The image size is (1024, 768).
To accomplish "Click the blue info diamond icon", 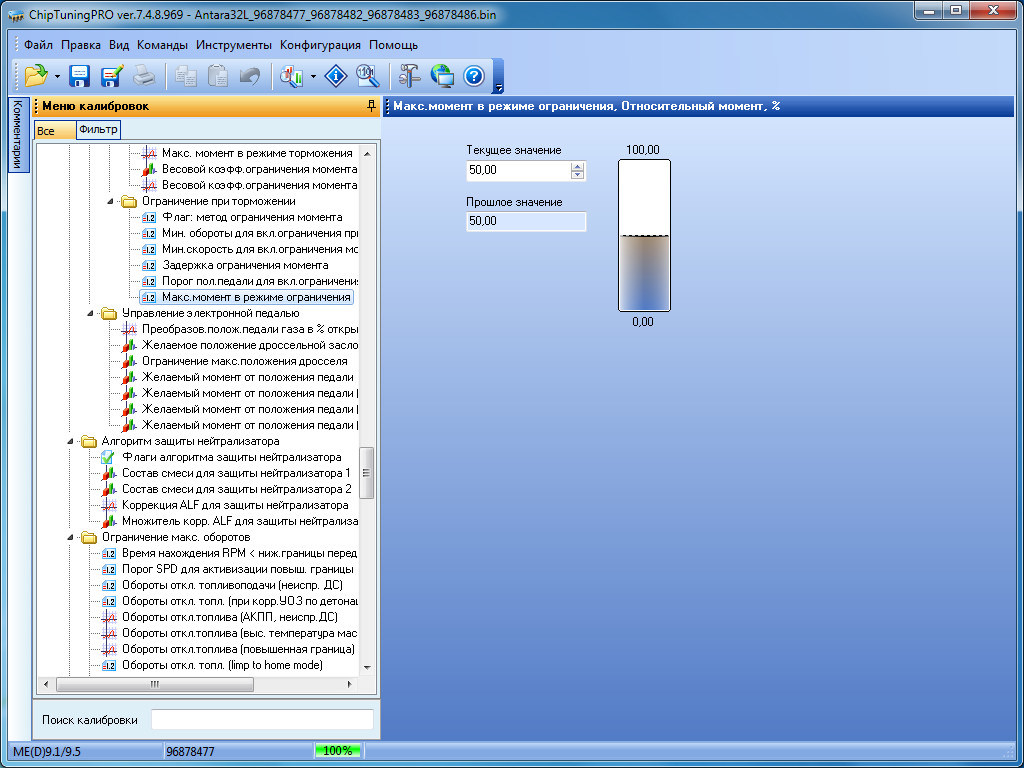I will coord(337,76).
